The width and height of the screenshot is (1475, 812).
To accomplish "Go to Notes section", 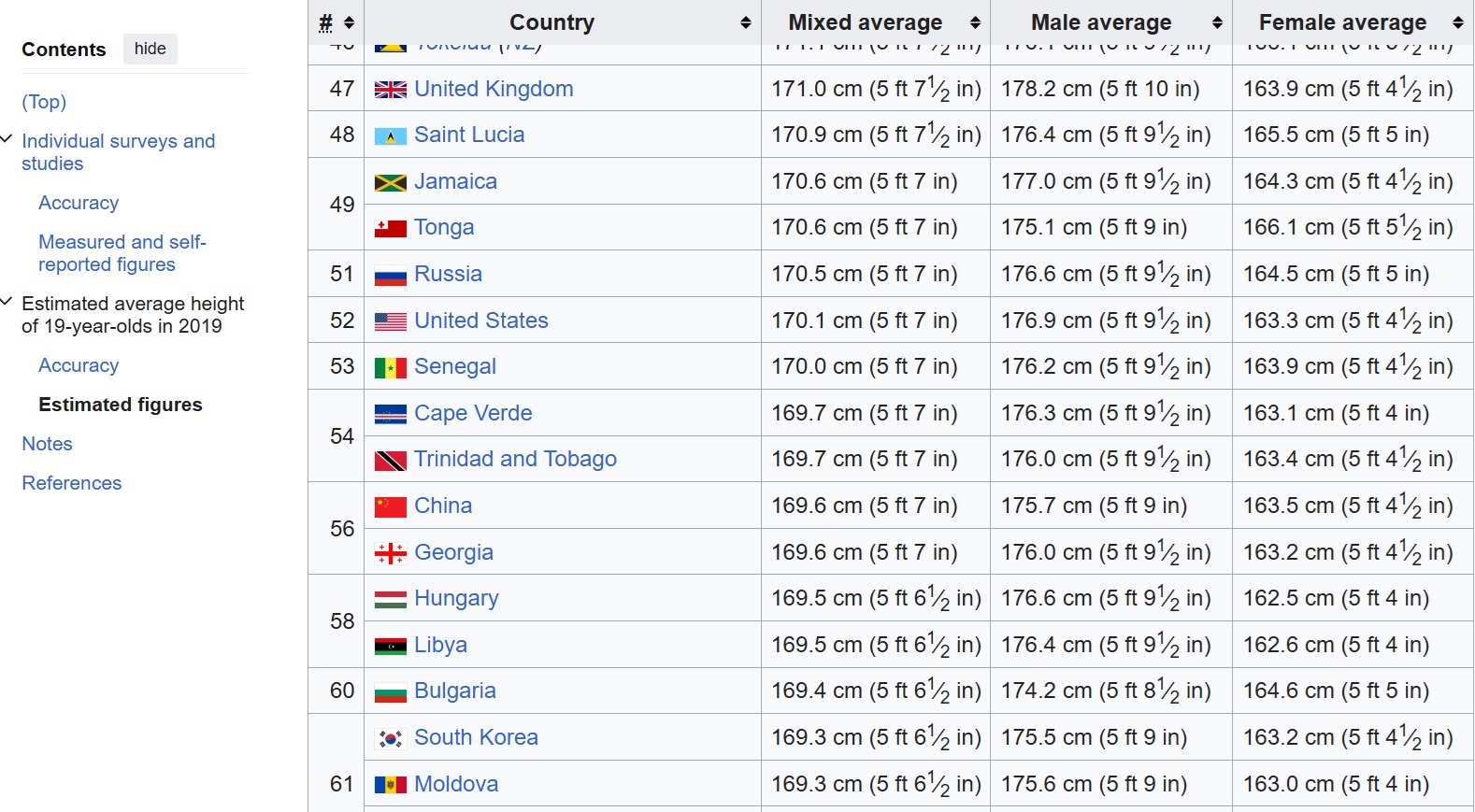I will [47, 444].
